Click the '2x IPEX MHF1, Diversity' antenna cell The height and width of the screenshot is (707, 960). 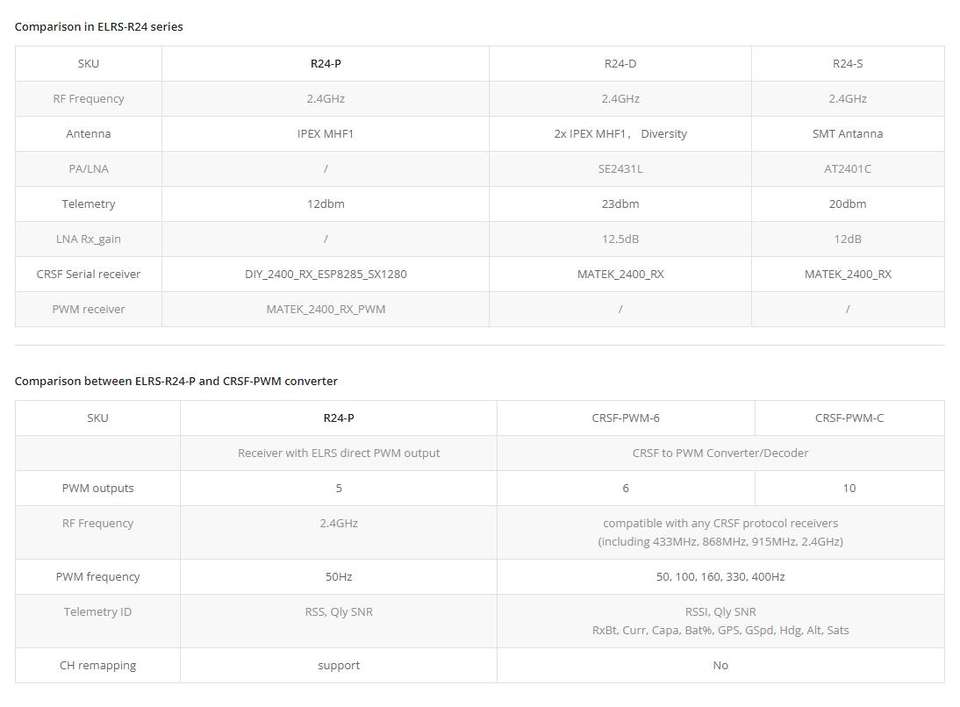tap(620, 134)
